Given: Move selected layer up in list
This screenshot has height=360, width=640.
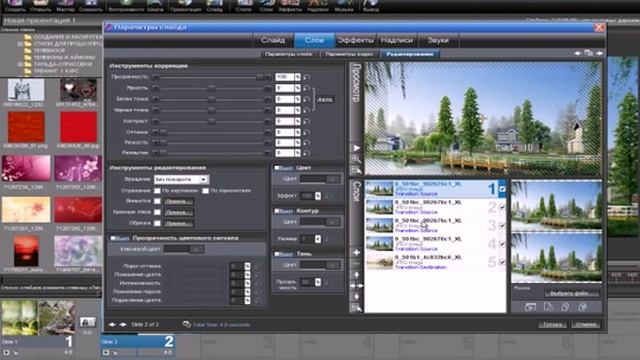Looking at the screenshot, I should click(356, 275).
